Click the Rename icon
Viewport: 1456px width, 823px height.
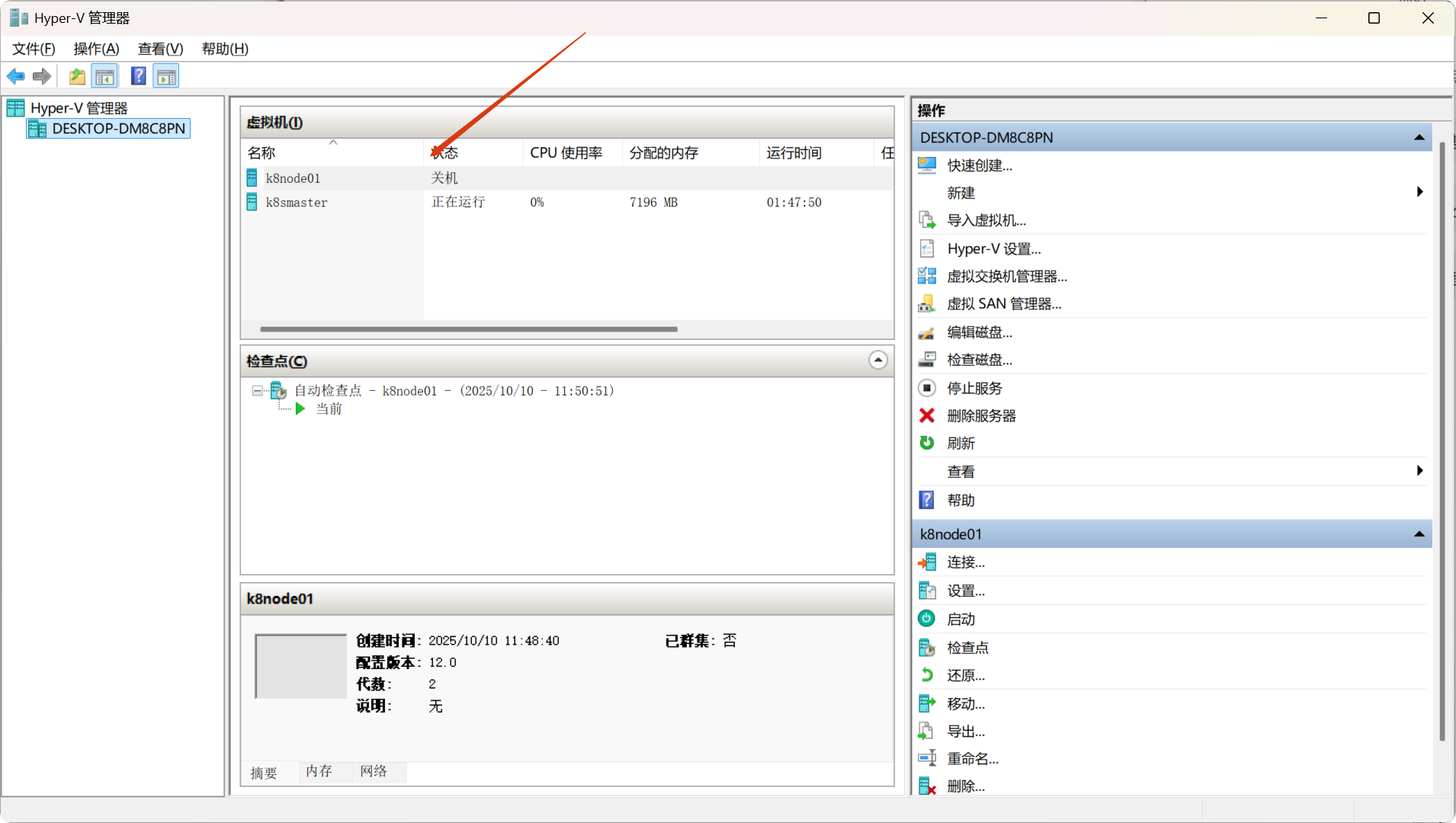coord(927,758)
